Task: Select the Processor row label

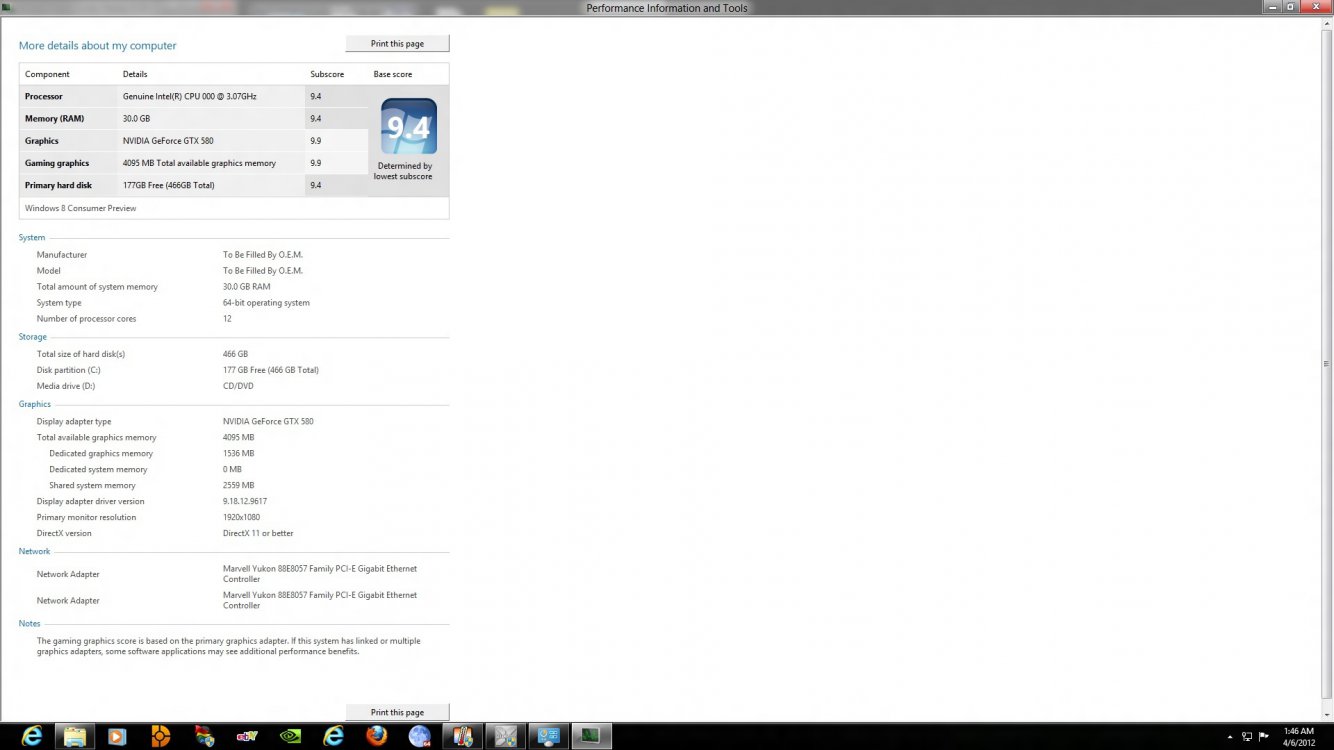Action: pyautogui.click(x=44, y=96)
